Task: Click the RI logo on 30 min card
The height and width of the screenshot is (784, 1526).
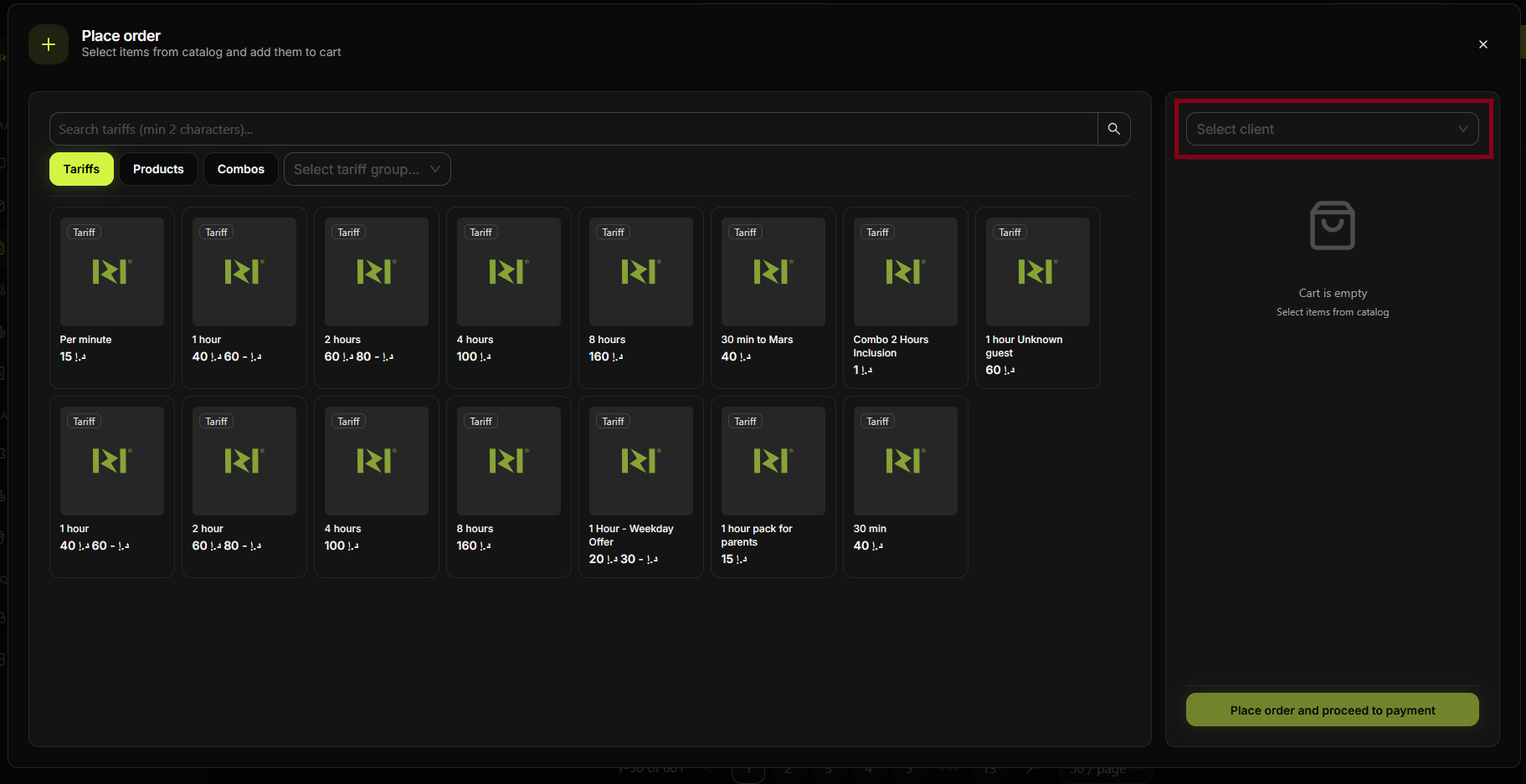Action: coord(905,460)
